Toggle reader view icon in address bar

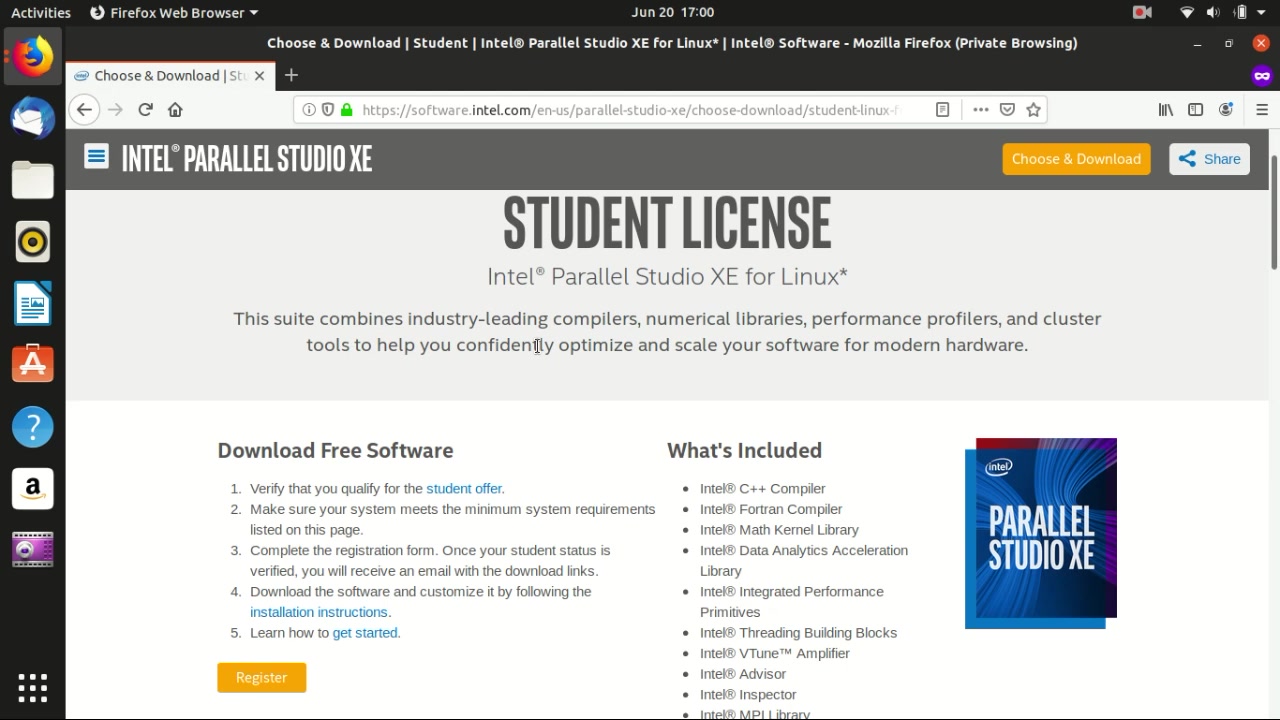(942, 110)
